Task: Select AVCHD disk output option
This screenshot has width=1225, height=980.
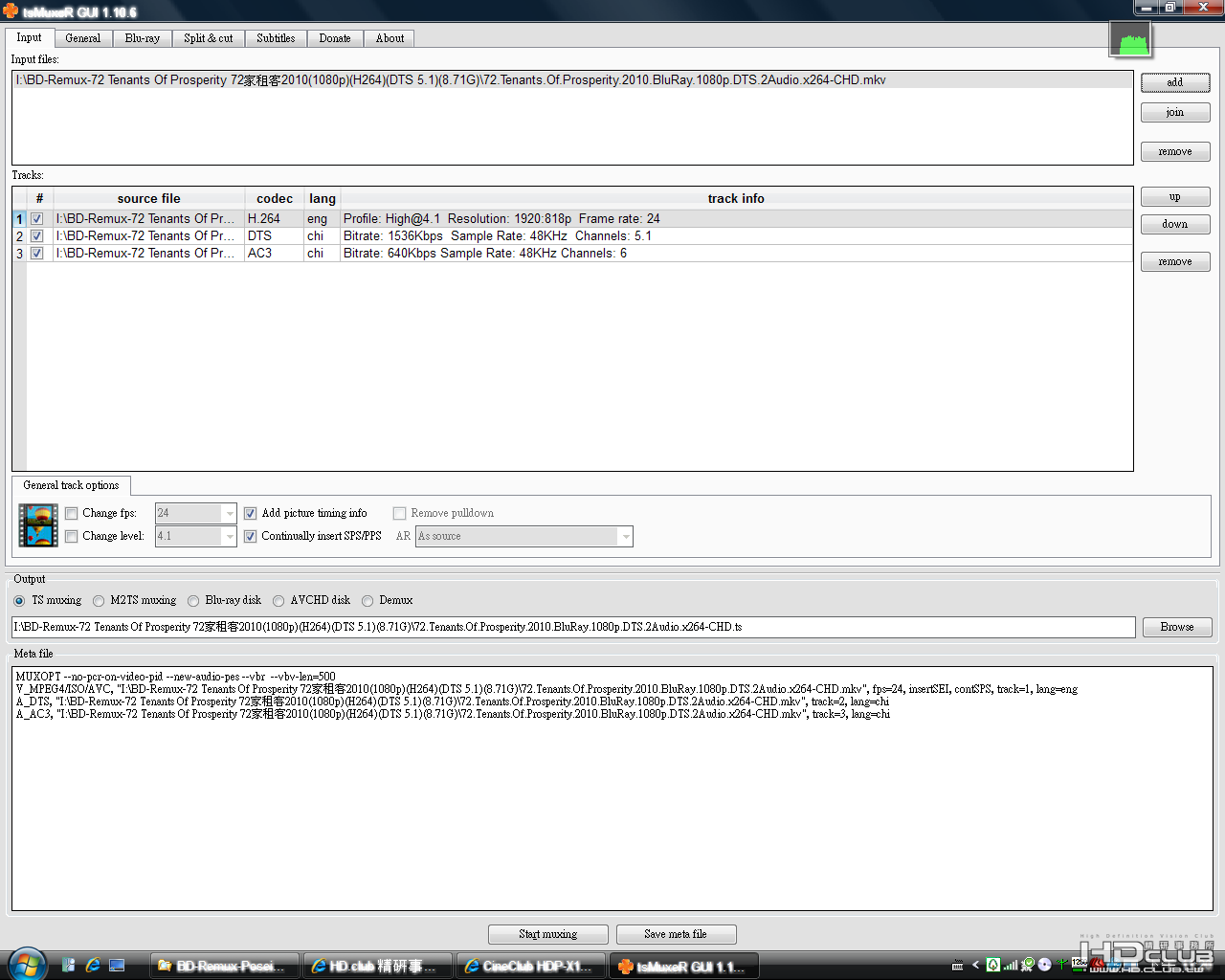Action: click(278, 601)
